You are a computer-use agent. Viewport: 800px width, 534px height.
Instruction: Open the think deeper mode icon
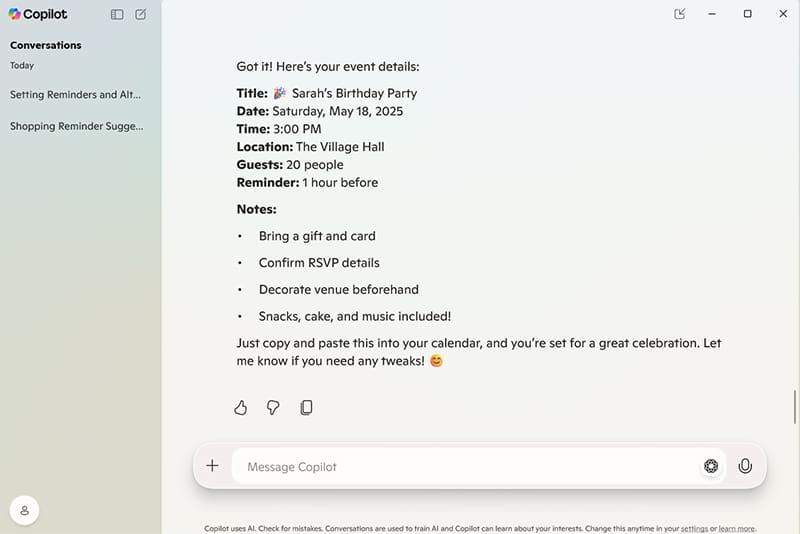pos(711,466)
